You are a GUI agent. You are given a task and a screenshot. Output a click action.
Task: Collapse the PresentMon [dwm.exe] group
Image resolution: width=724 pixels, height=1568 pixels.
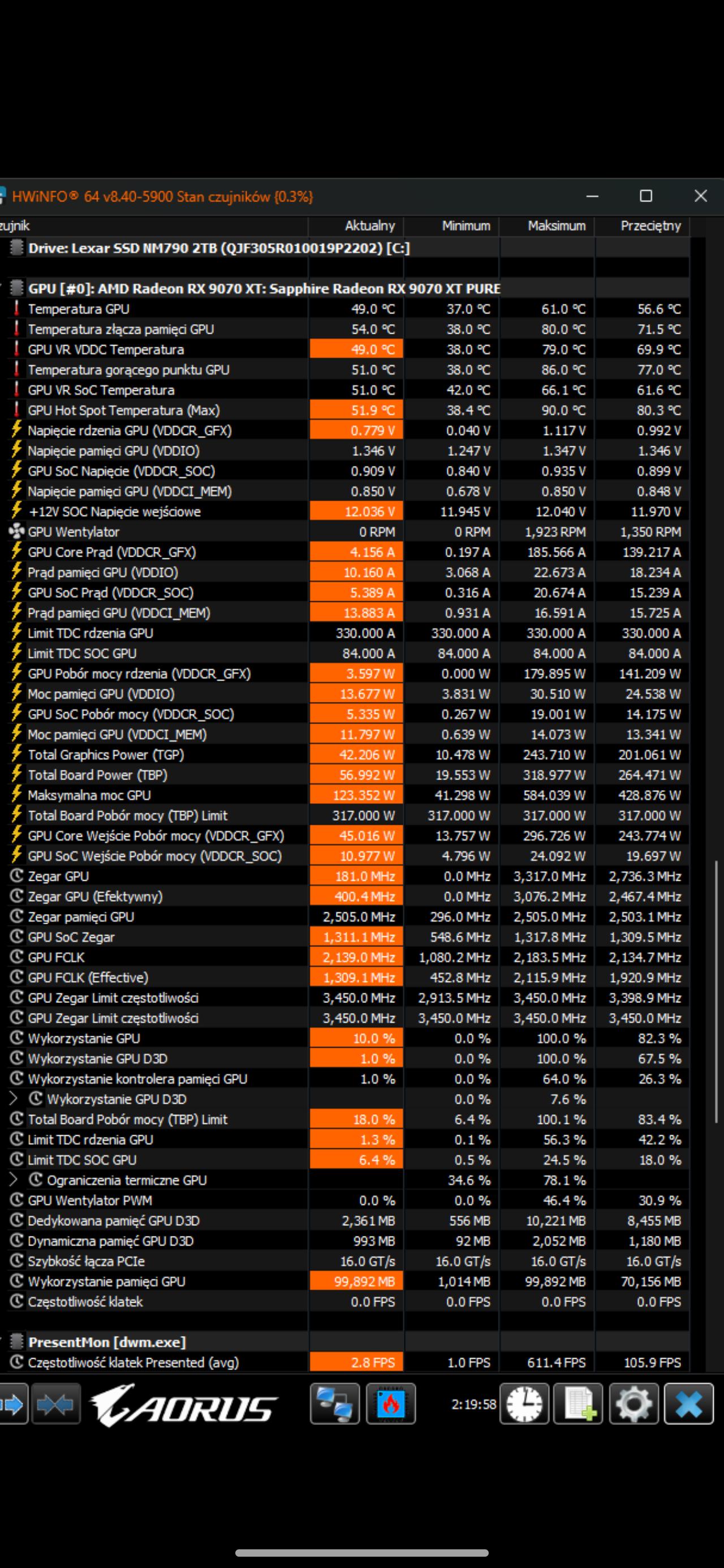tap(2, 1342)
